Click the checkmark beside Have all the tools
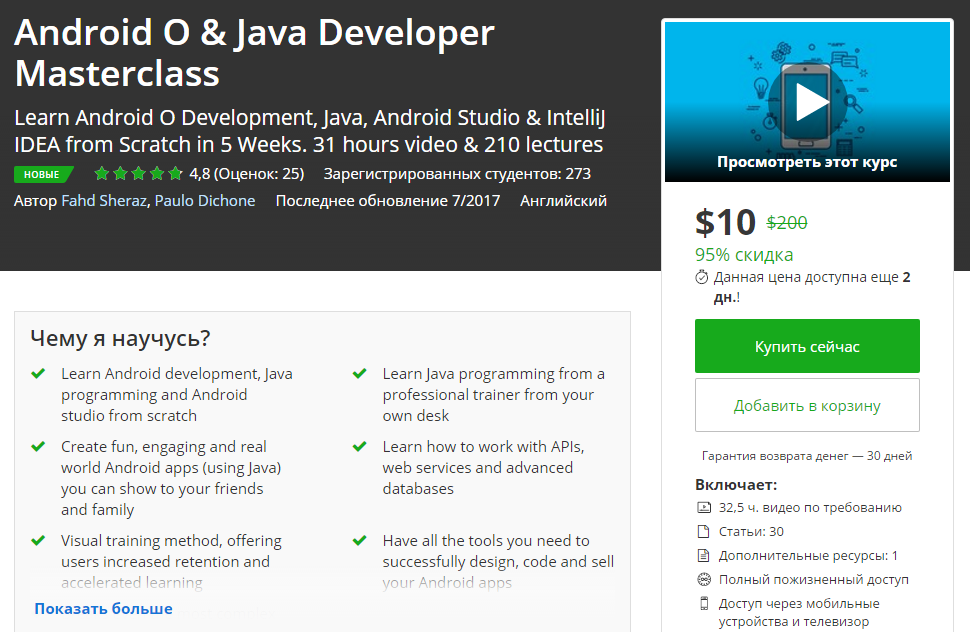 tap(359, 540)
